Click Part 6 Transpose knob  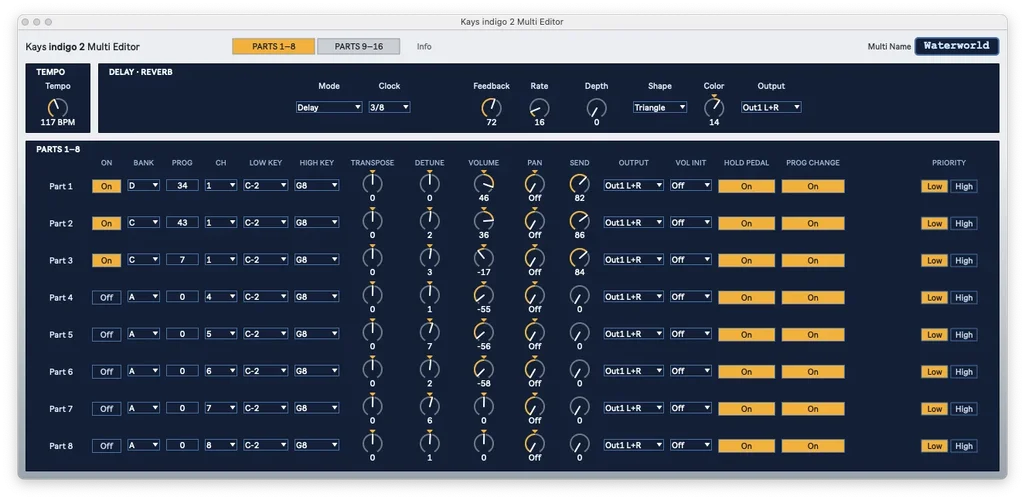click(372, 369)
